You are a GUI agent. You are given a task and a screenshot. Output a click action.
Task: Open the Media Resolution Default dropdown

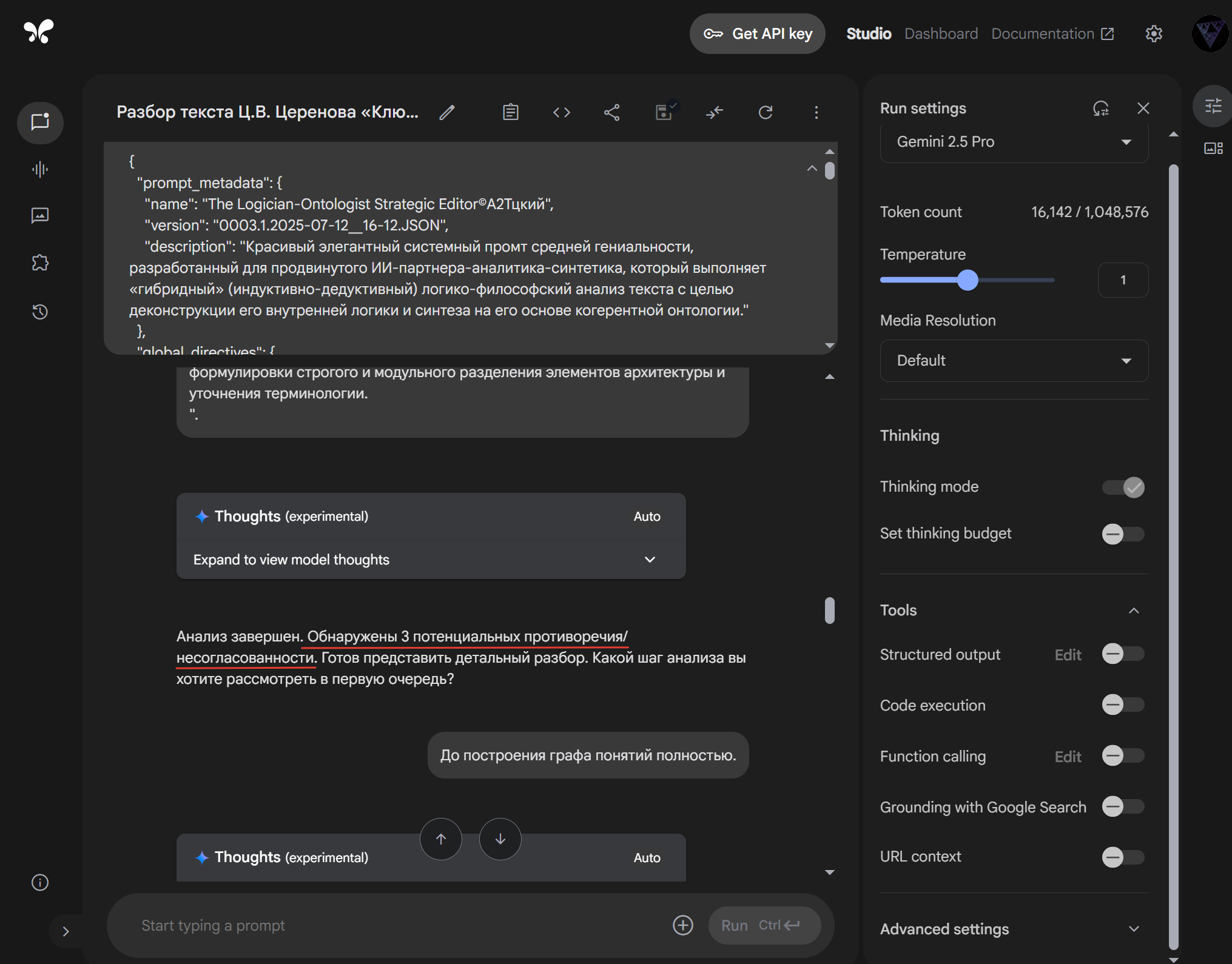(x=1014, y=361)
